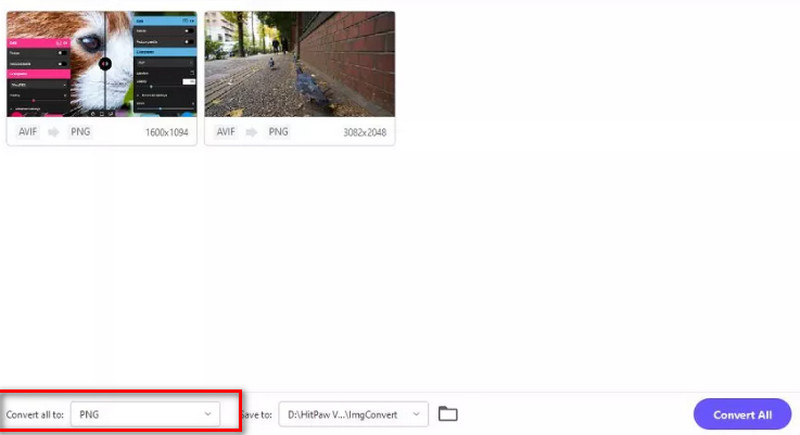This screenshot has width=800, height=435.
Task: Click chevron arrow beside the ImgConvert path
Action: tap(416, 414)
